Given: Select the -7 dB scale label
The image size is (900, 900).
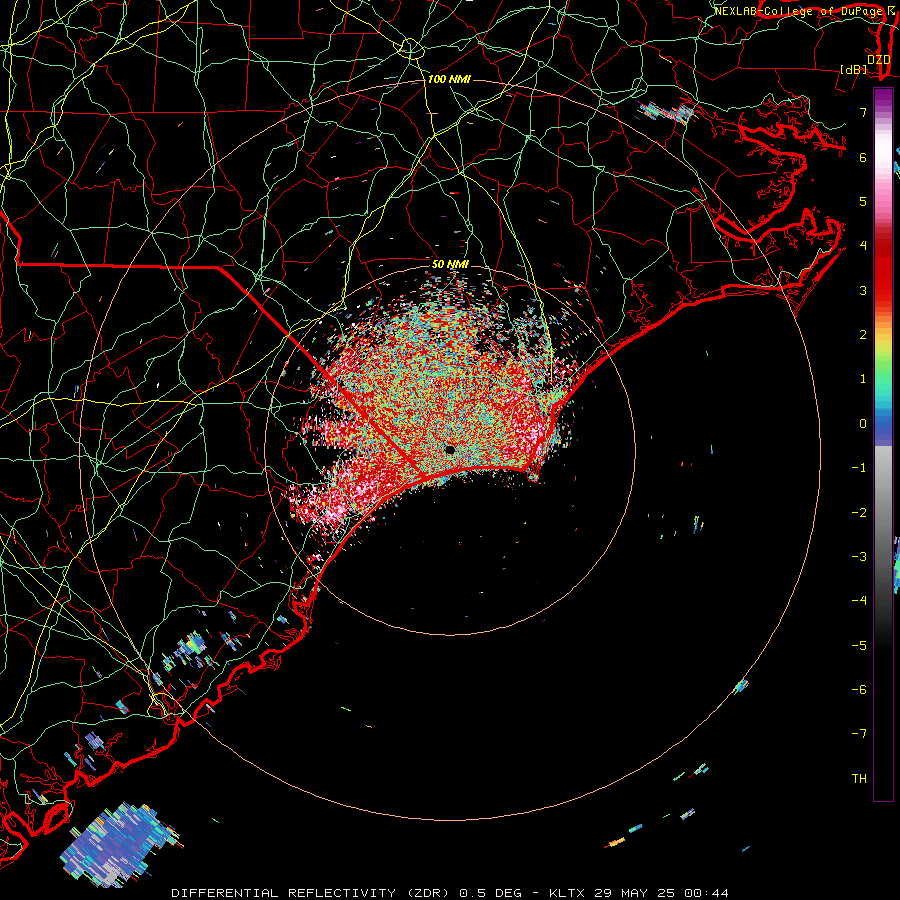Looking at the screenshot, I should click(x=859, y=734).
